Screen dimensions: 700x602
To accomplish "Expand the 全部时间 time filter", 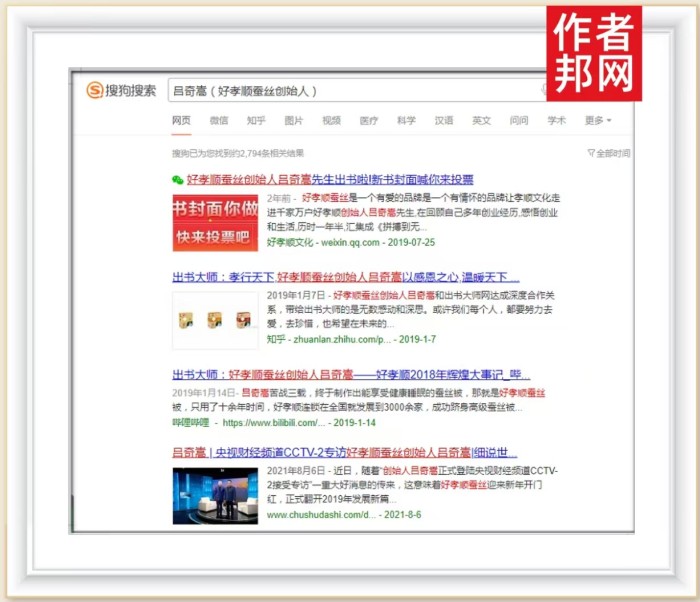I will tap(612, 153).
